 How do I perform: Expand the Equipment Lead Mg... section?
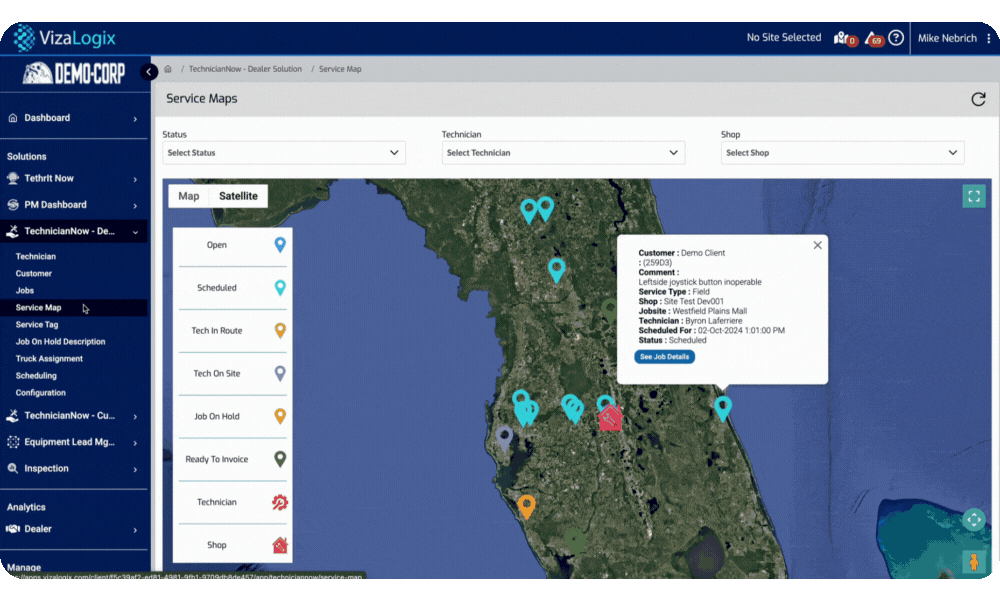coord(73,442)
